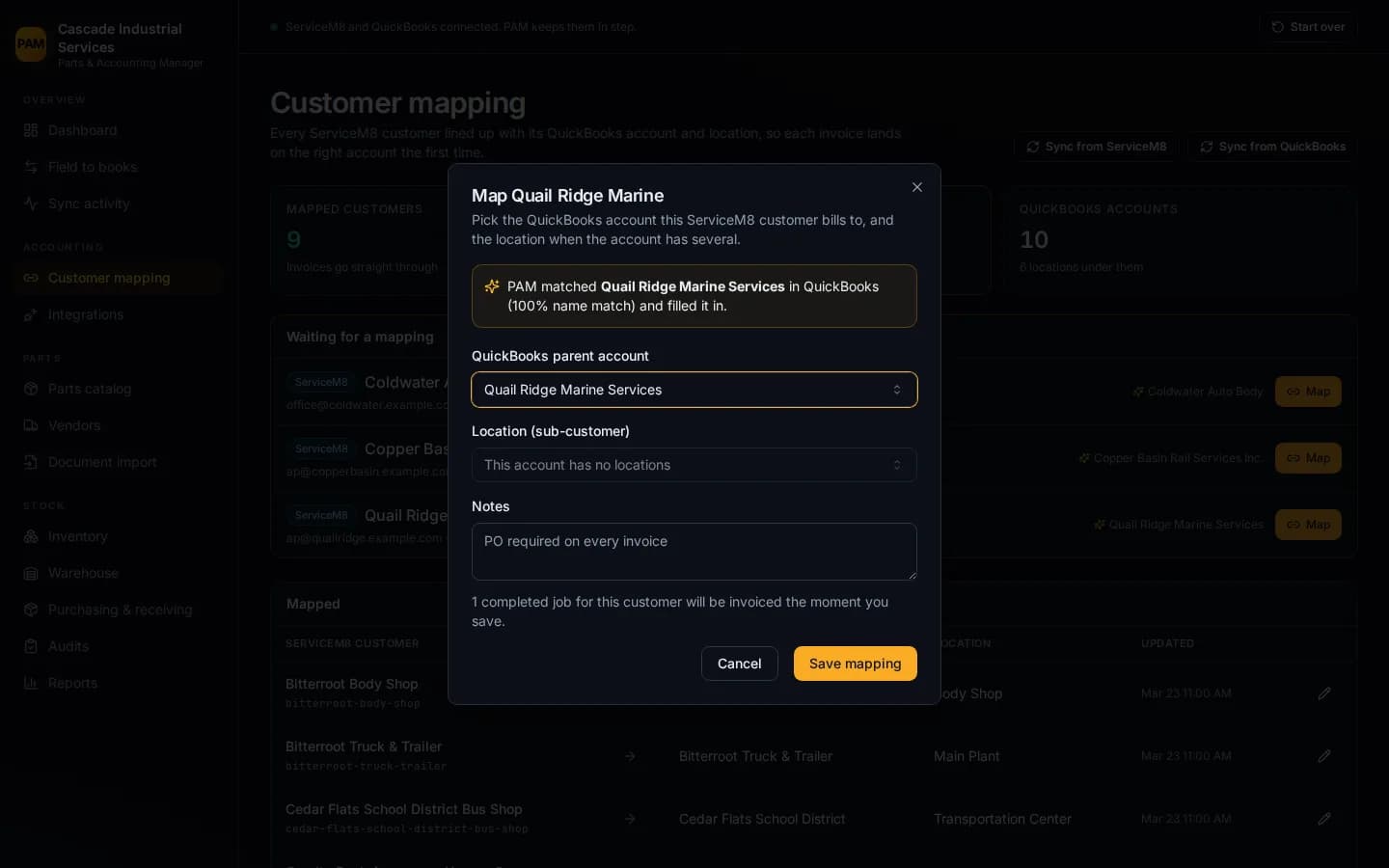Click the Transportation Center location cell
The width and height of the screenshot is (1389, 868).
(x=1002, y=819)
